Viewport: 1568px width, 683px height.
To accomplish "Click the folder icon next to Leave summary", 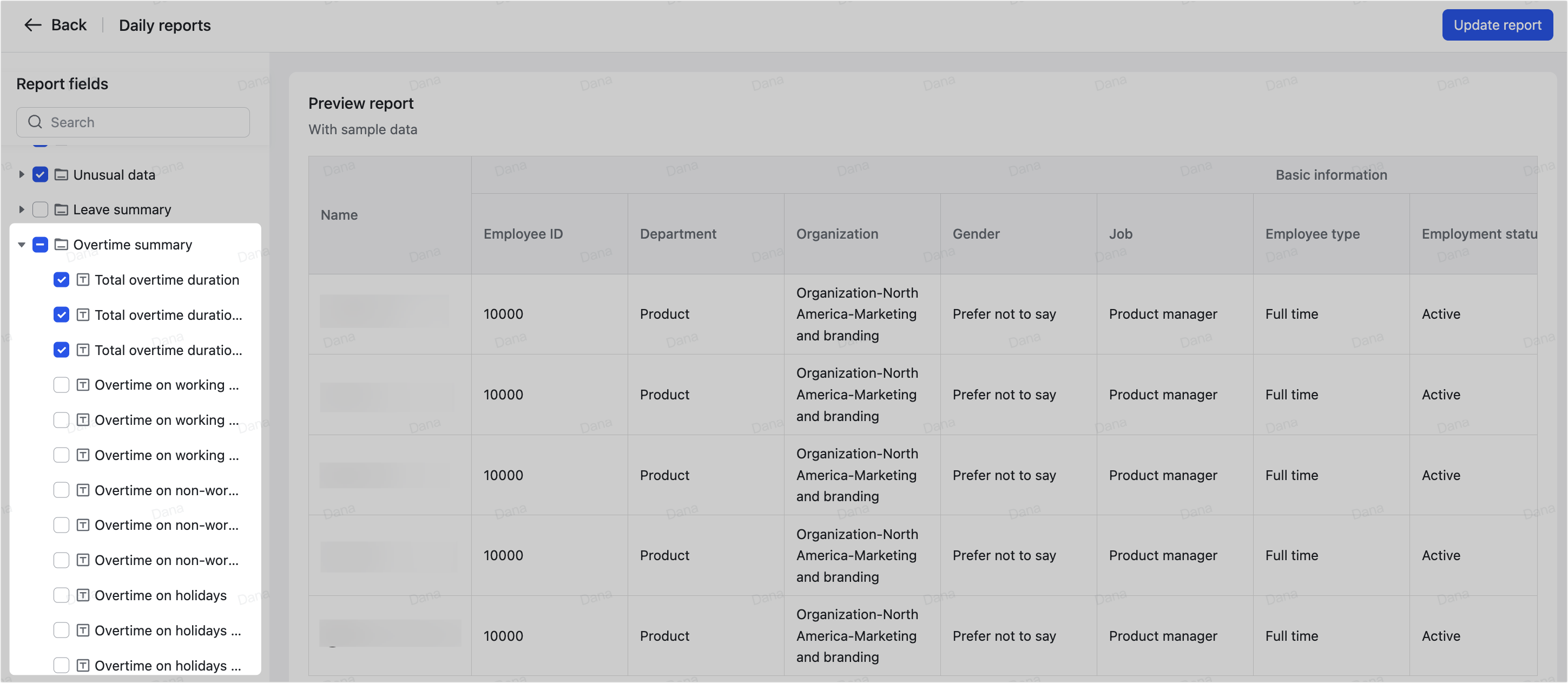I will pos(62,209).
